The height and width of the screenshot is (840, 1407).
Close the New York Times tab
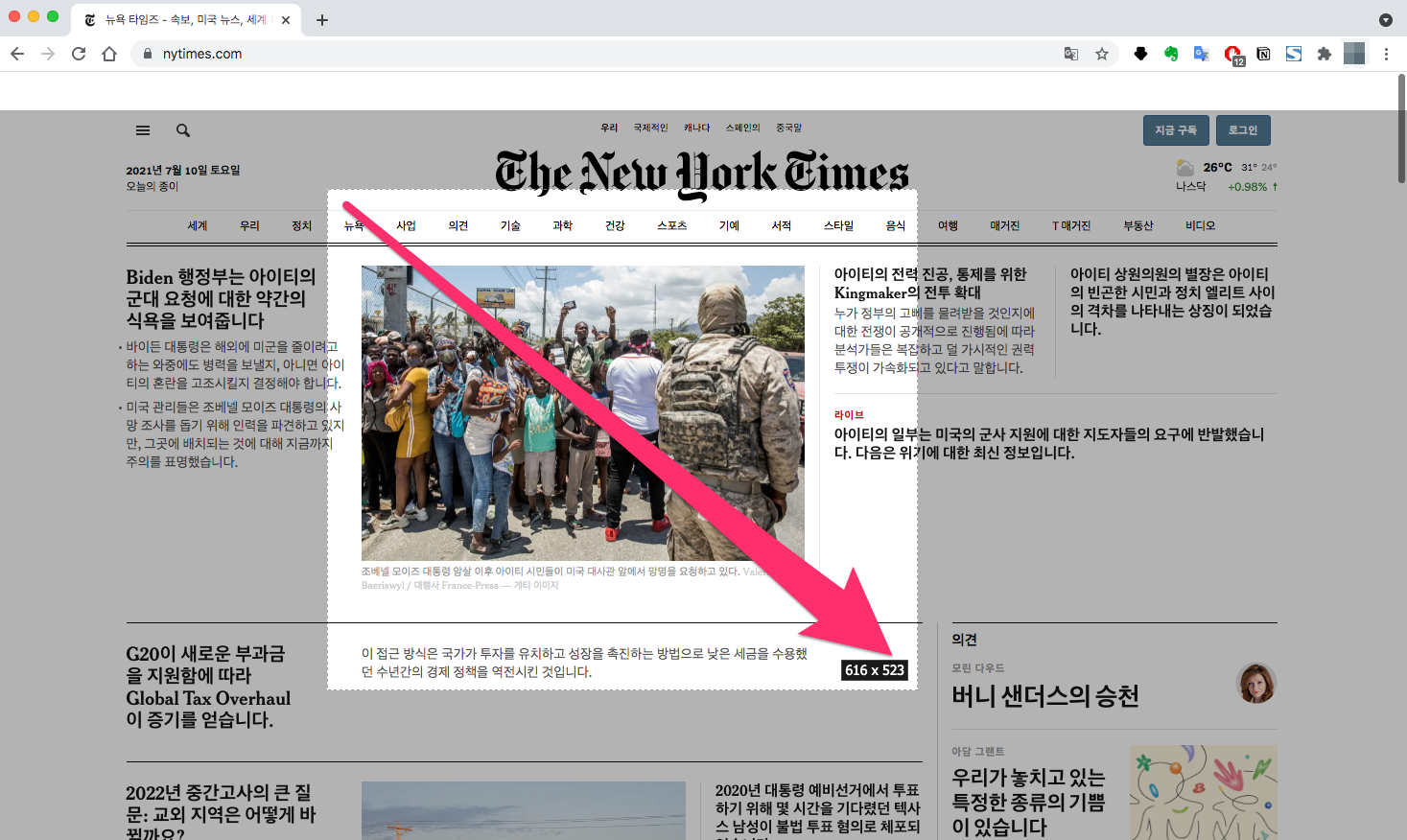coord(286,20)
